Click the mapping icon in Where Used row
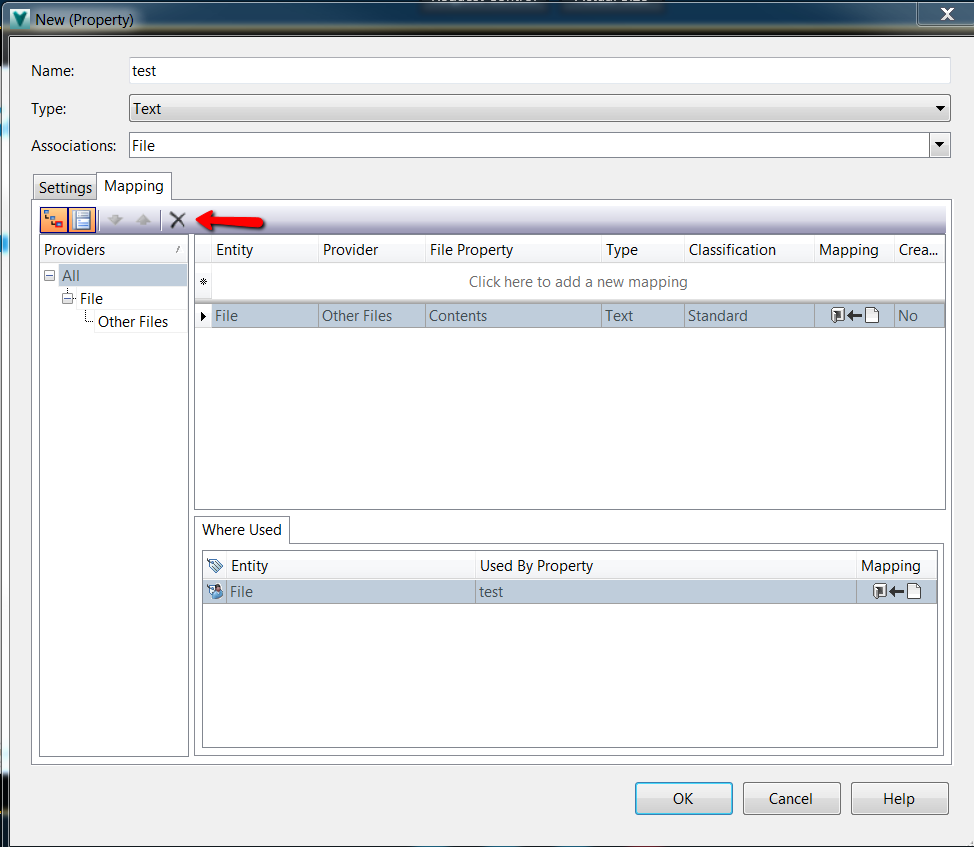This screenshot has height=847, width=974. click(895, 591)
